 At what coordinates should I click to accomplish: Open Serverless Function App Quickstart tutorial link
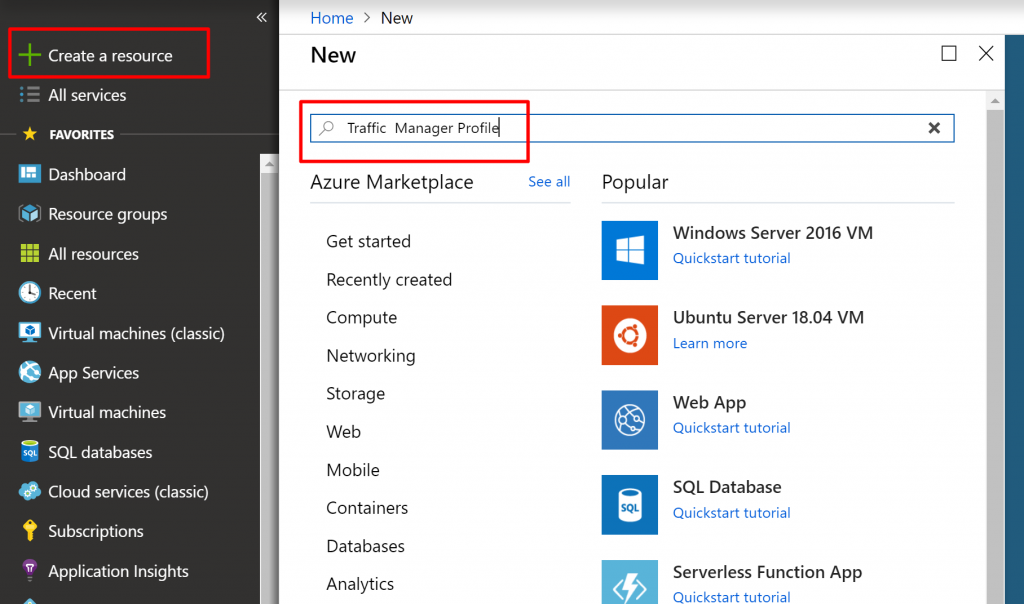pyautogui.click(x=731, y=597)
